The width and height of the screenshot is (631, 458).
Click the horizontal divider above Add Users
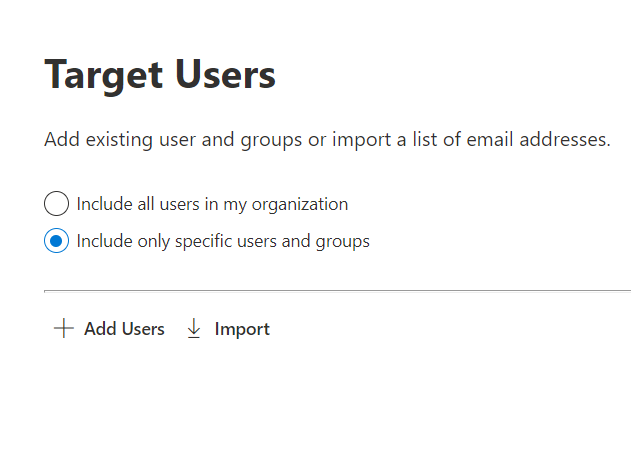pyautogui.click(x=337, y=291)
